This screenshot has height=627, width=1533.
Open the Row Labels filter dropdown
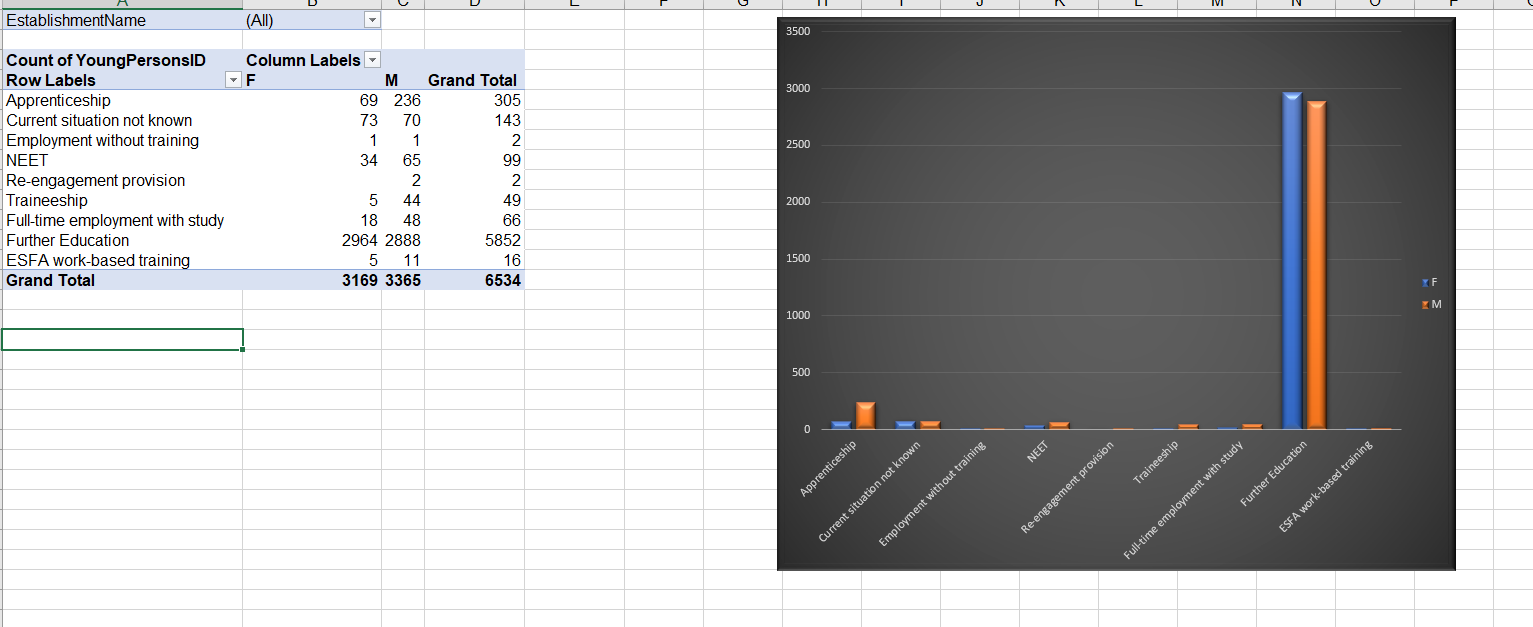click(234, 80)
